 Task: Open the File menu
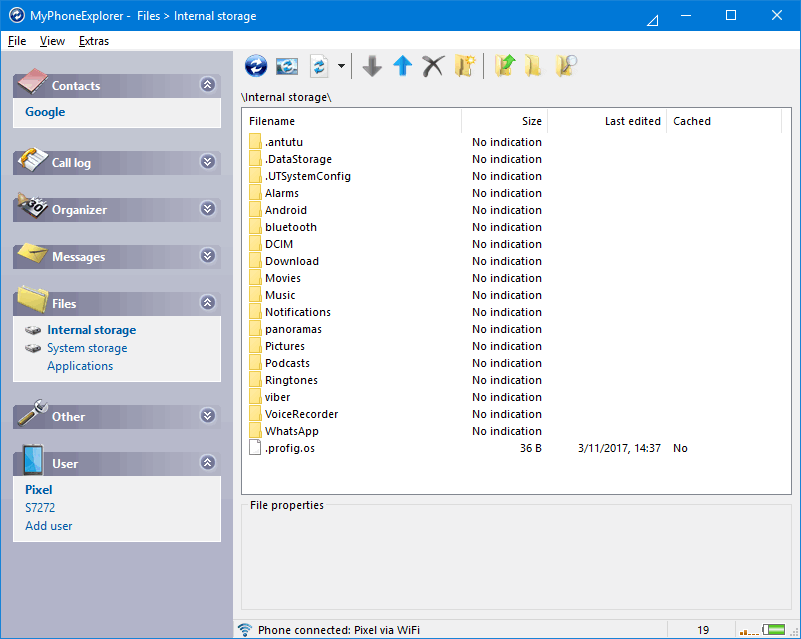coord(17,41)
